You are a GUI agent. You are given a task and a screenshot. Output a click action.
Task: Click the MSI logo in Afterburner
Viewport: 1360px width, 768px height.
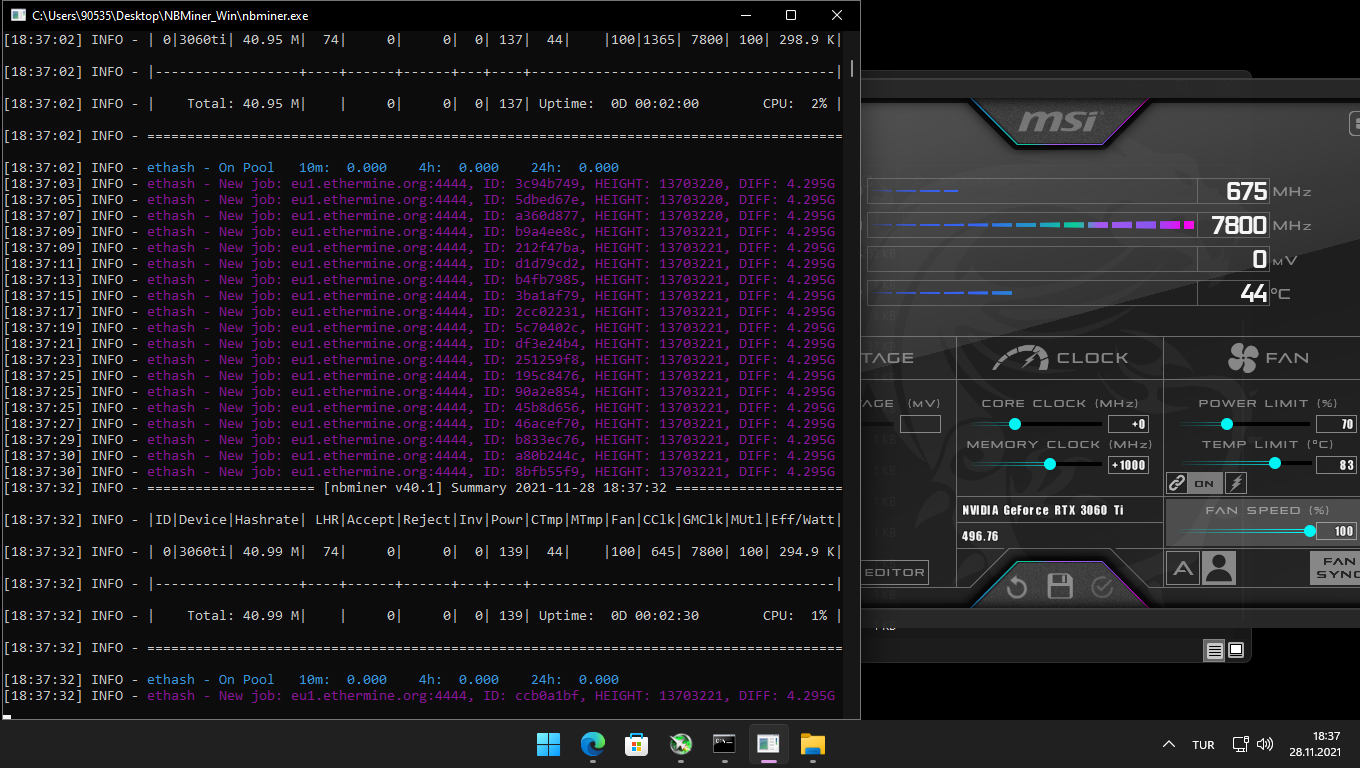pos(1059,122)
